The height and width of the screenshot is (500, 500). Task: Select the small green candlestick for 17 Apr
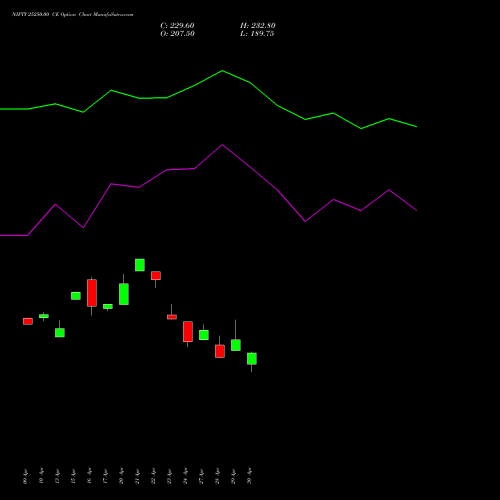point(108,306)
